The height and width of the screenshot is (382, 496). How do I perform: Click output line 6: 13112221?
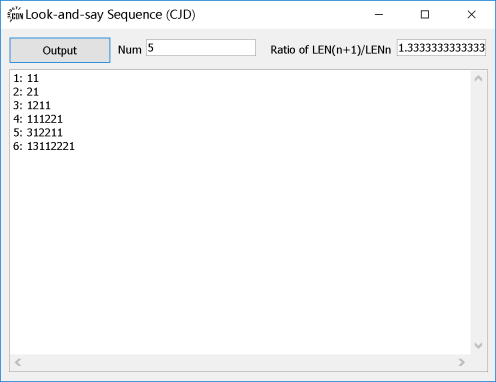44,146
